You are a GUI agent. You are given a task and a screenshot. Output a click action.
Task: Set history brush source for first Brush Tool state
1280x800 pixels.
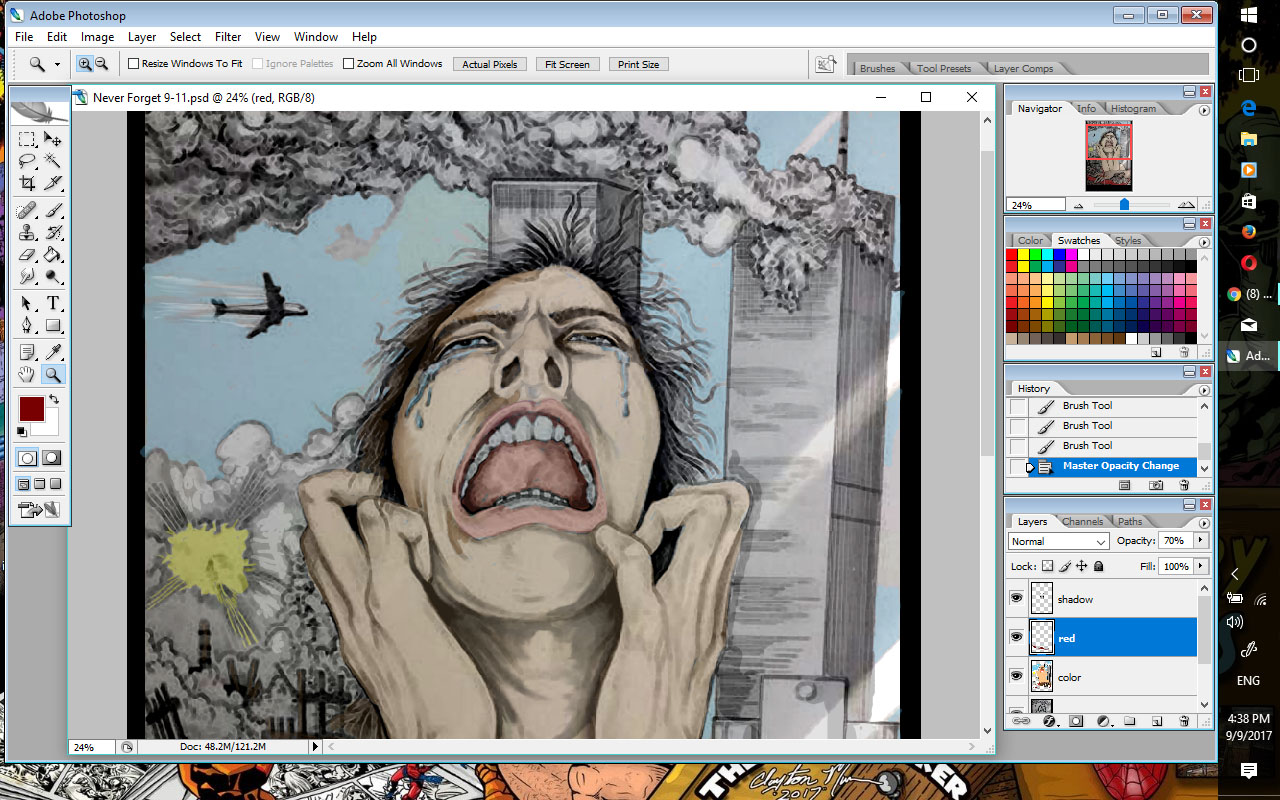click(1018, 406)
